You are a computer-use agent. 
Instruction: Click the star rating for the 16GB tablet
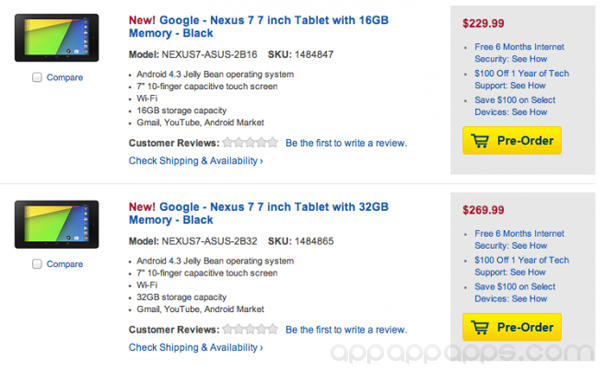coord(250,143)
